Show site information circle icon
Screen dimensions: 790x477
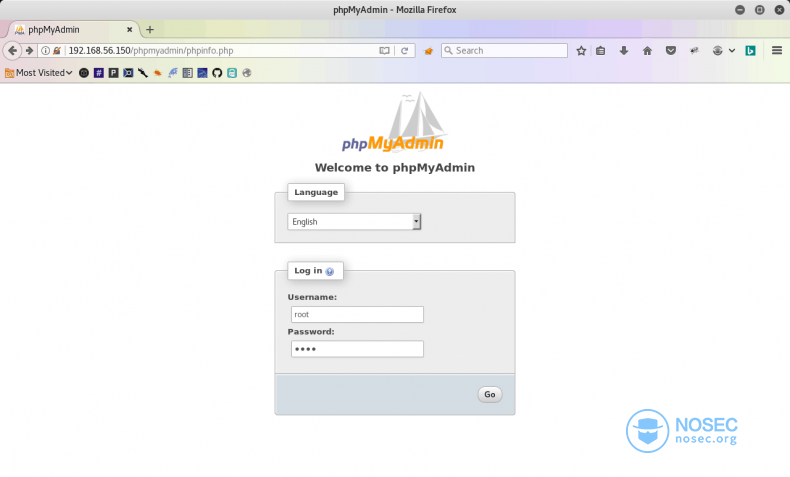[45, 50]
